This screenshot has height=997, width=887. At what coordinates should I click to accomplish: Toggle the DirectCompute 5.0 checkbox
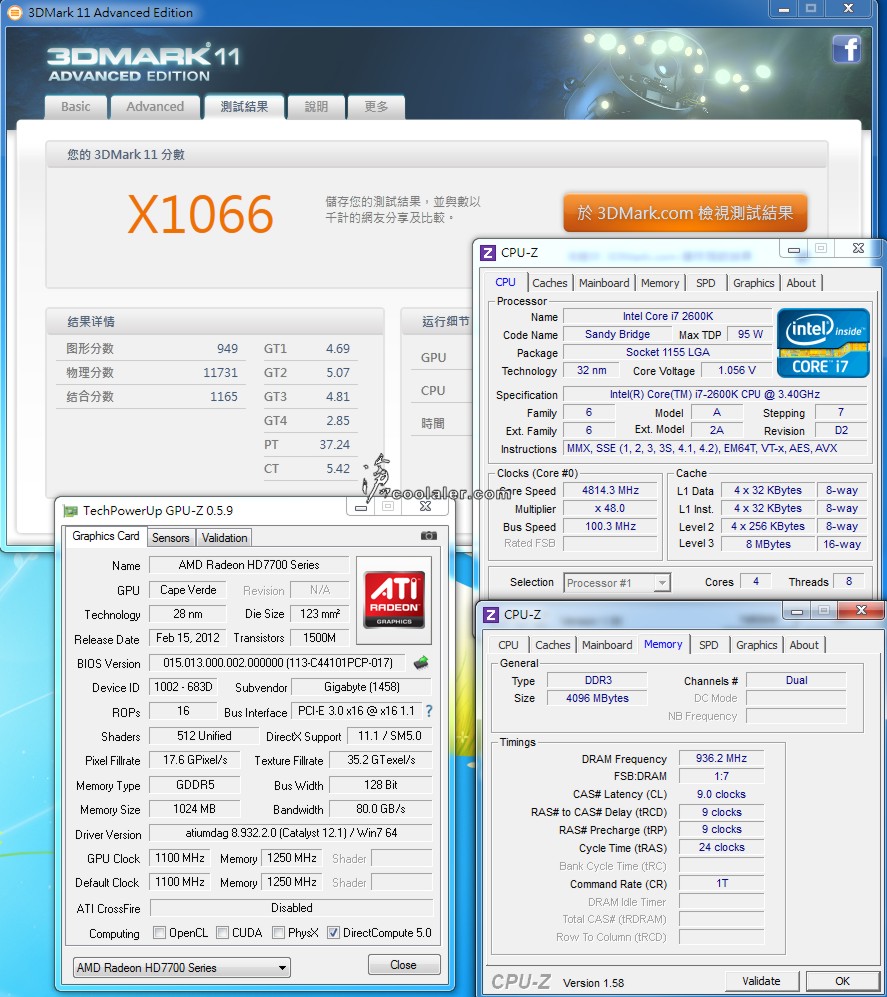pos(333,933)
